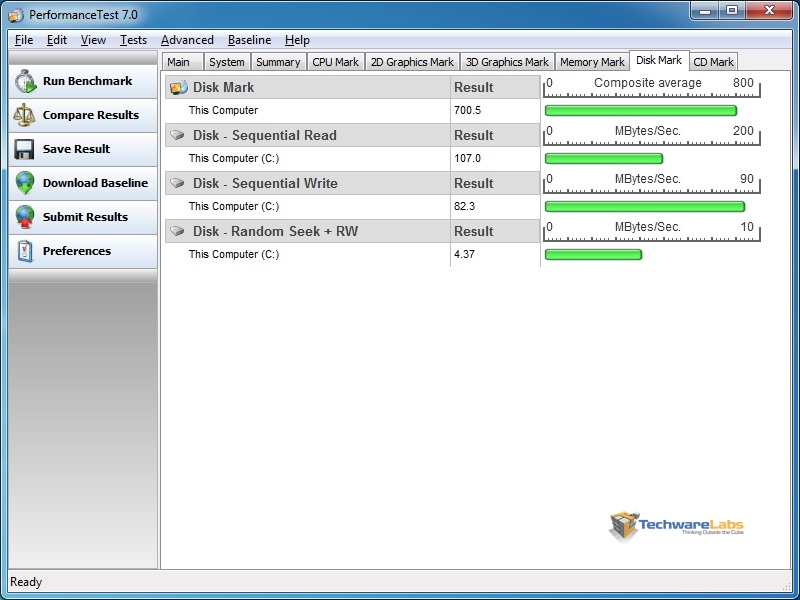Click the Run Benchmark stopwatch icon
The width and height of the screenshot is (800, 600).
[x=25, y=82]
